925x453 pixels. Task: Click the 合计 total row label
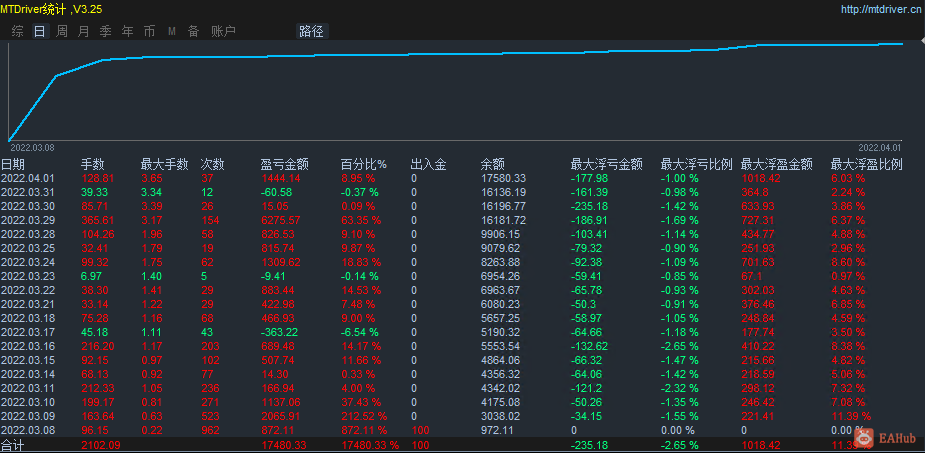click(x=13, y=445)
